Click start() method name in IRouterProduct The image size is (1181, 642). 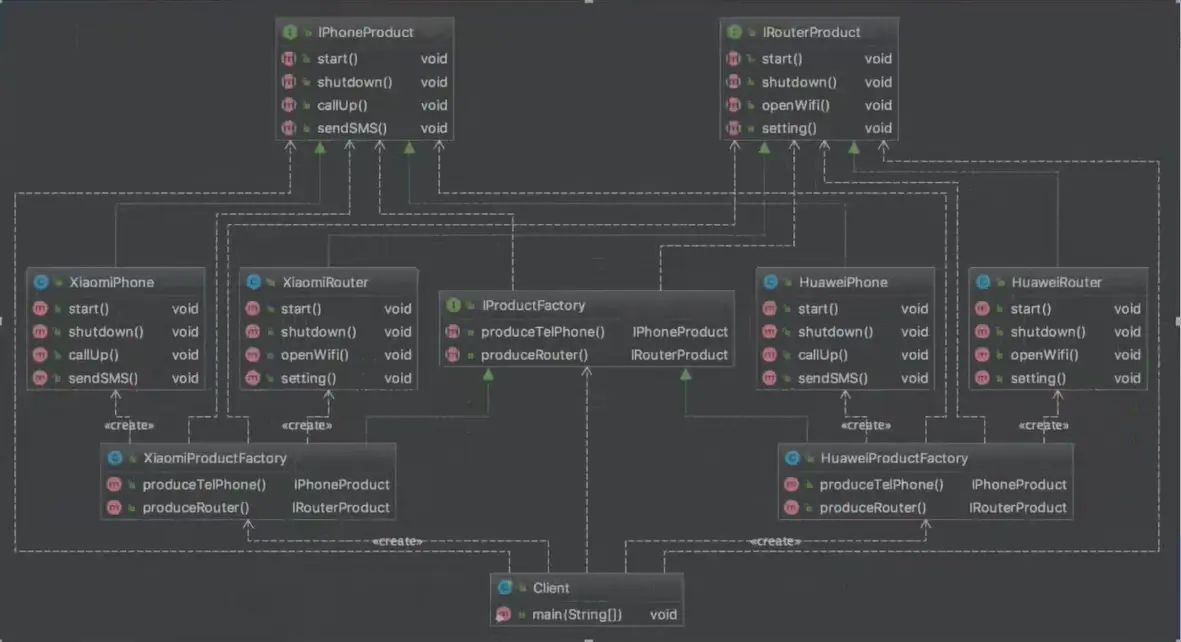[782, 59]
